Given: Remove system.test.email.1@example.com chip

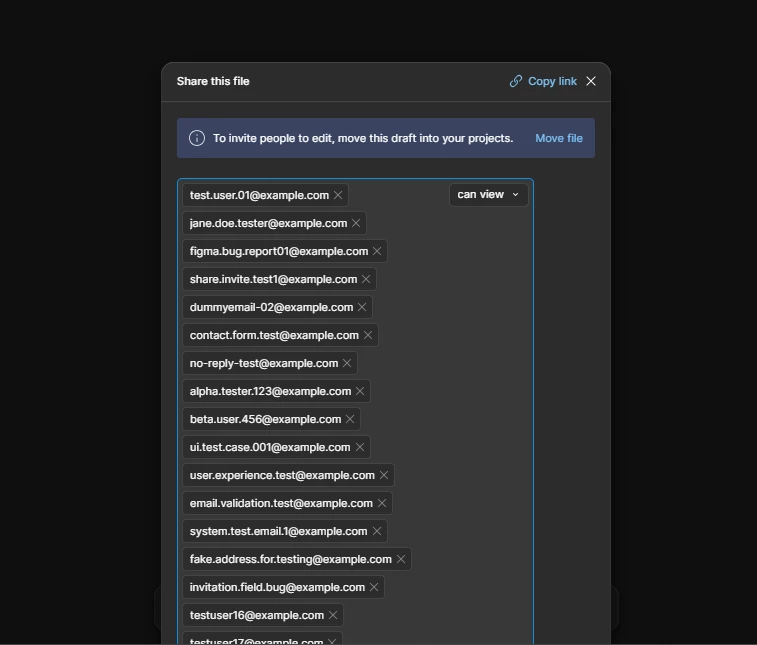Looking at the screenshot, I should coord(377,531).
